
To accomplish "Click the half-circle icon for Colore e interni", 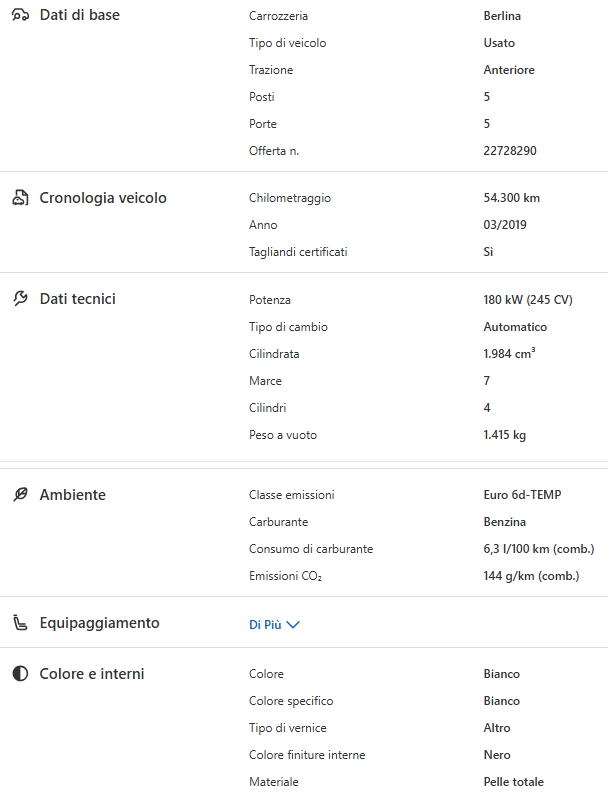I will click(x=20, y=674).
